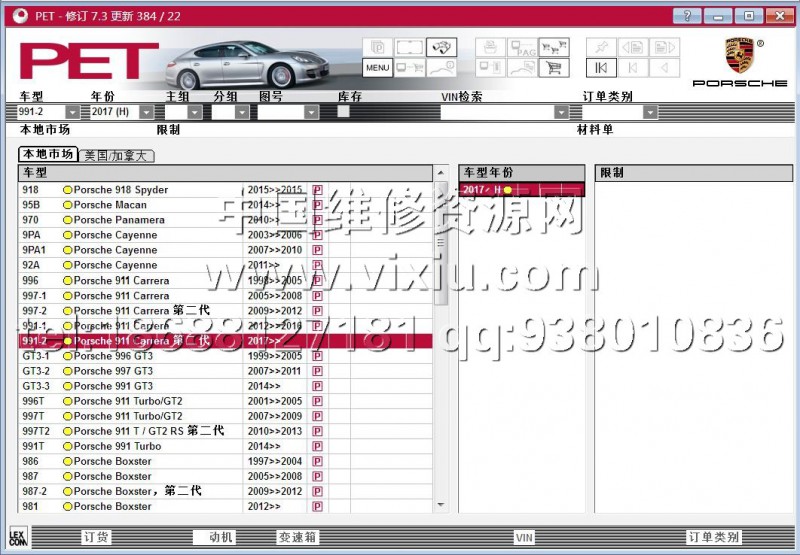Select the 997T2 GT2 RS 第二代 row
The image size is (800, 555).
[225, 432]
